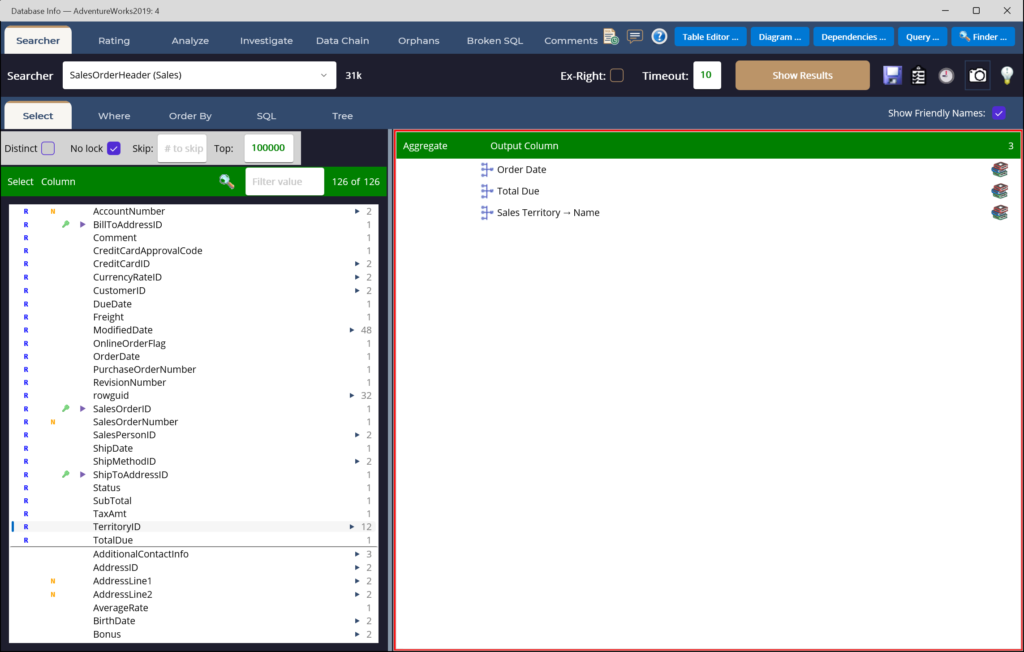Click the books icon on Sales Territory Name row
This screenshot has height=652, width=1024.
click(x=999, y=212)
